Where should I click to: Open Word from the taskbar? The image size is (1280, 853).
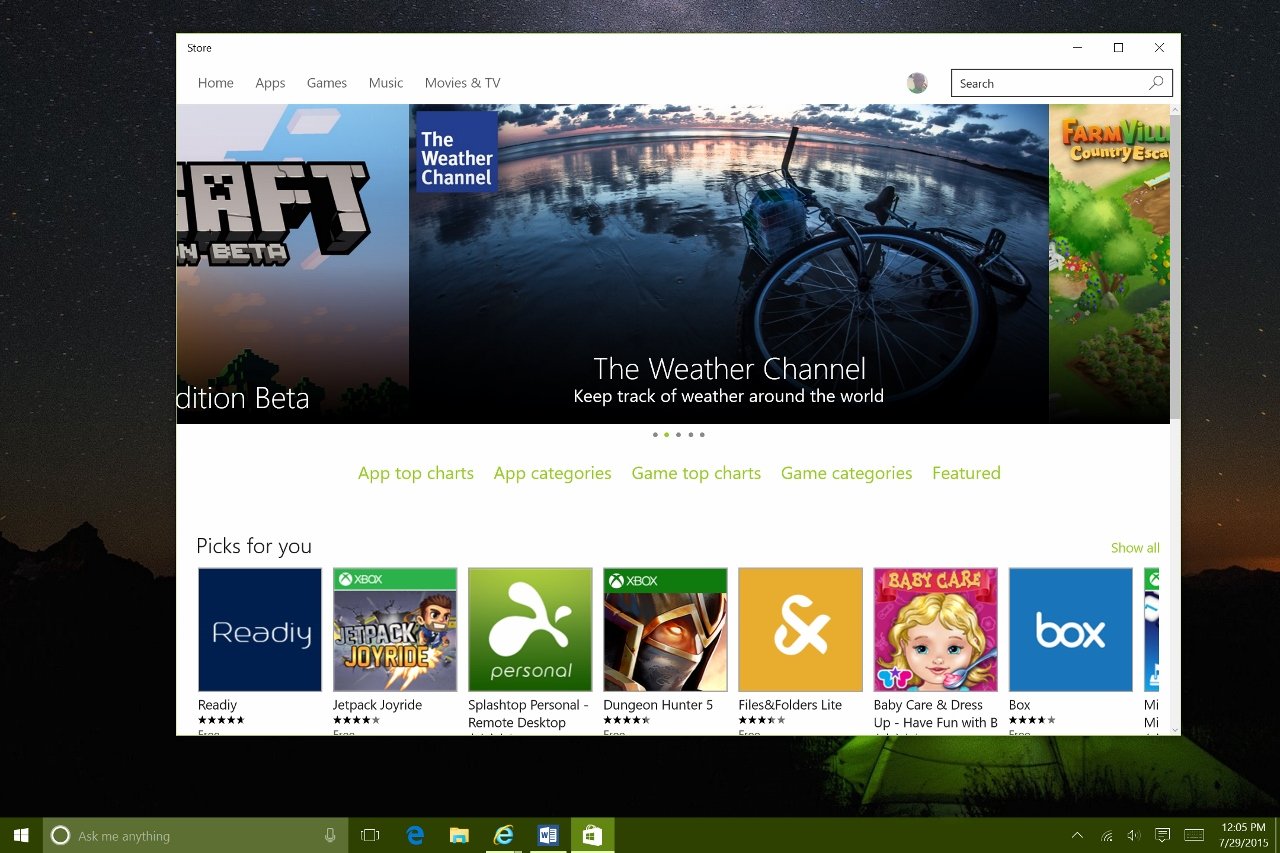tap(548, 835)
